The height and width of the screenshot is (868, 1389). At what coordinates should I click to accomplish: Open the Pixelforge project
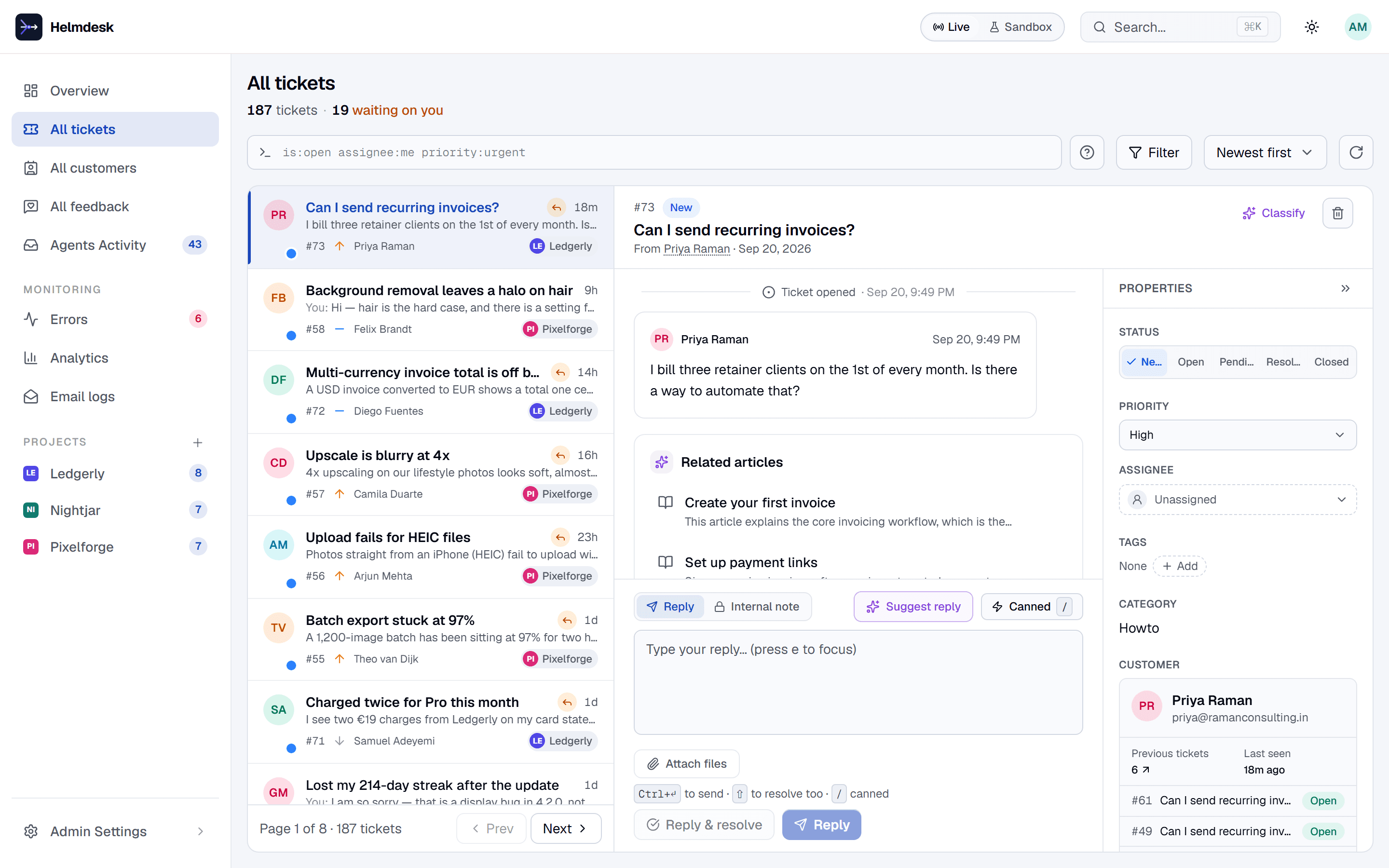pyautogui.click(x=115, y=546)
